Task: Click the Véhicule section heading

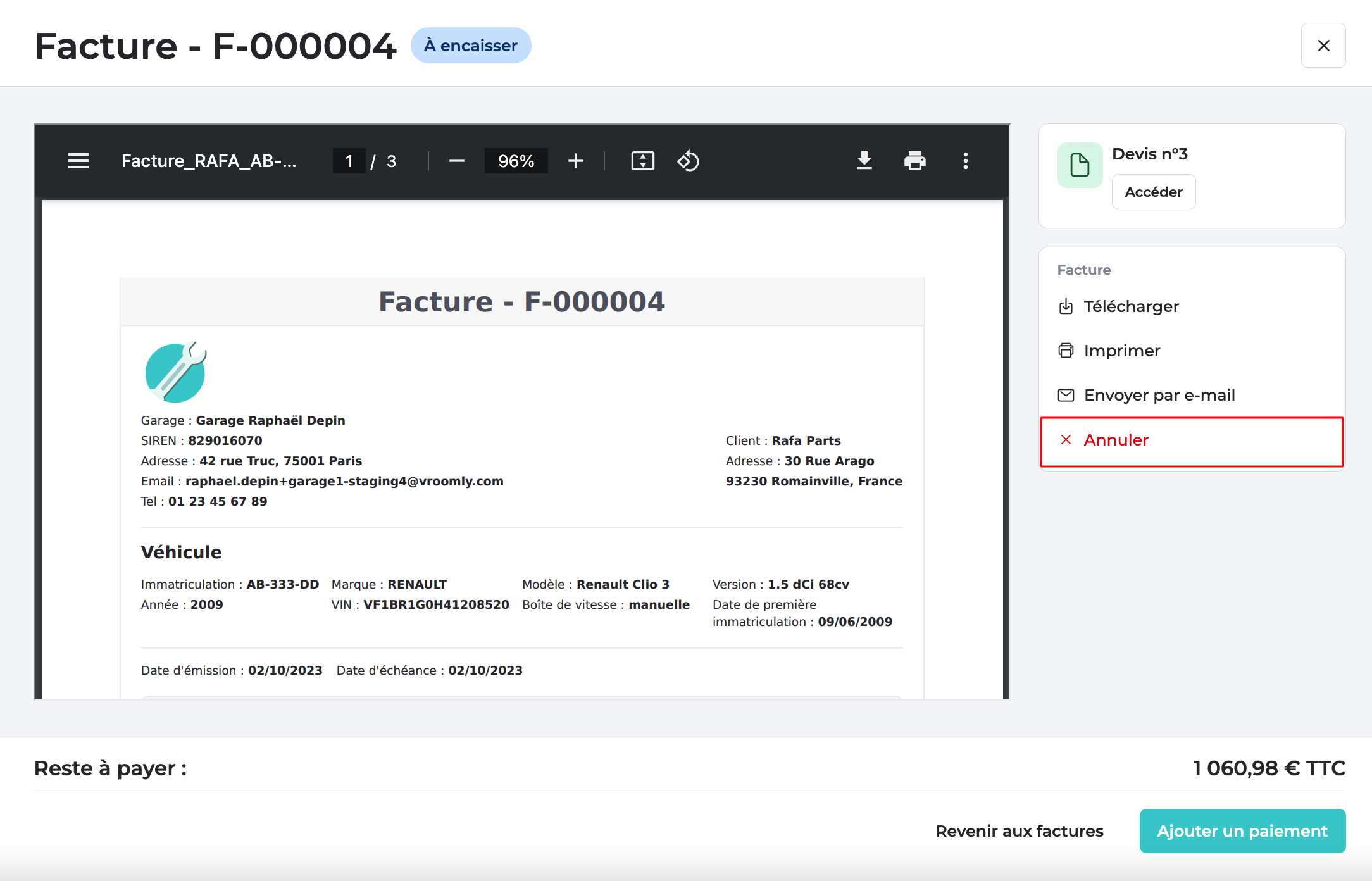Action: (181, 552)
